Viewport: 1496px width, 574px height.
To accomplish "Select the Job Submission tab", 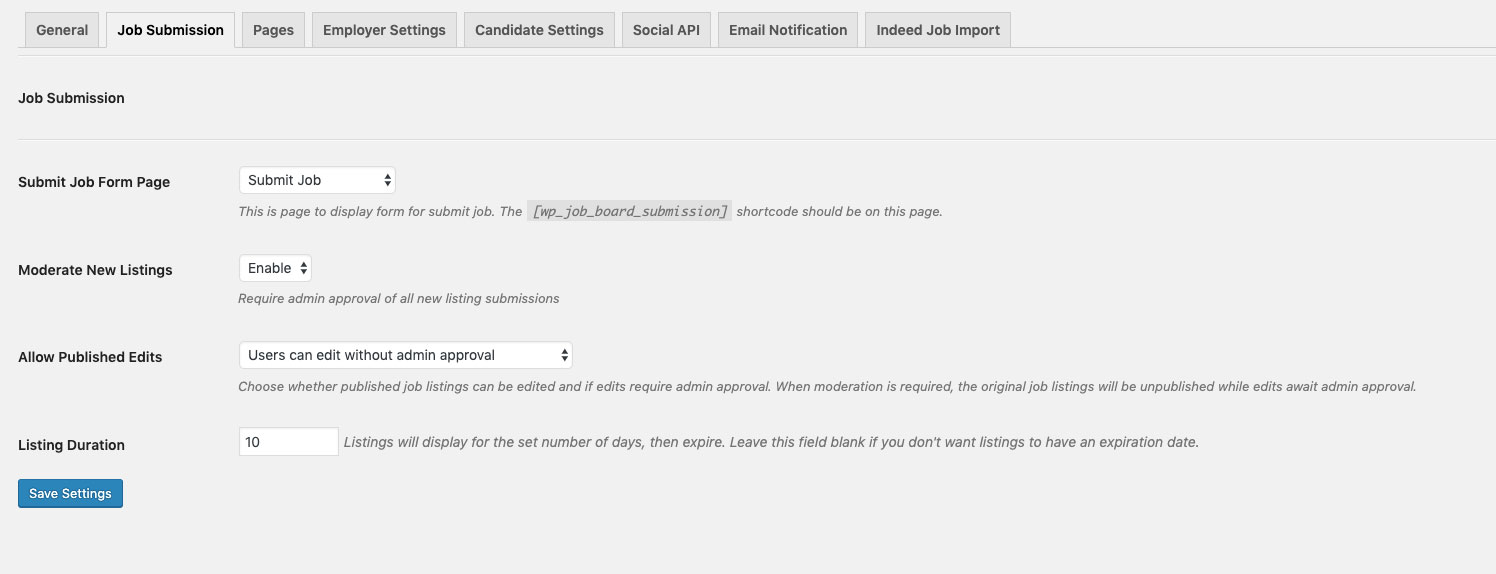I will pos(170,30).
